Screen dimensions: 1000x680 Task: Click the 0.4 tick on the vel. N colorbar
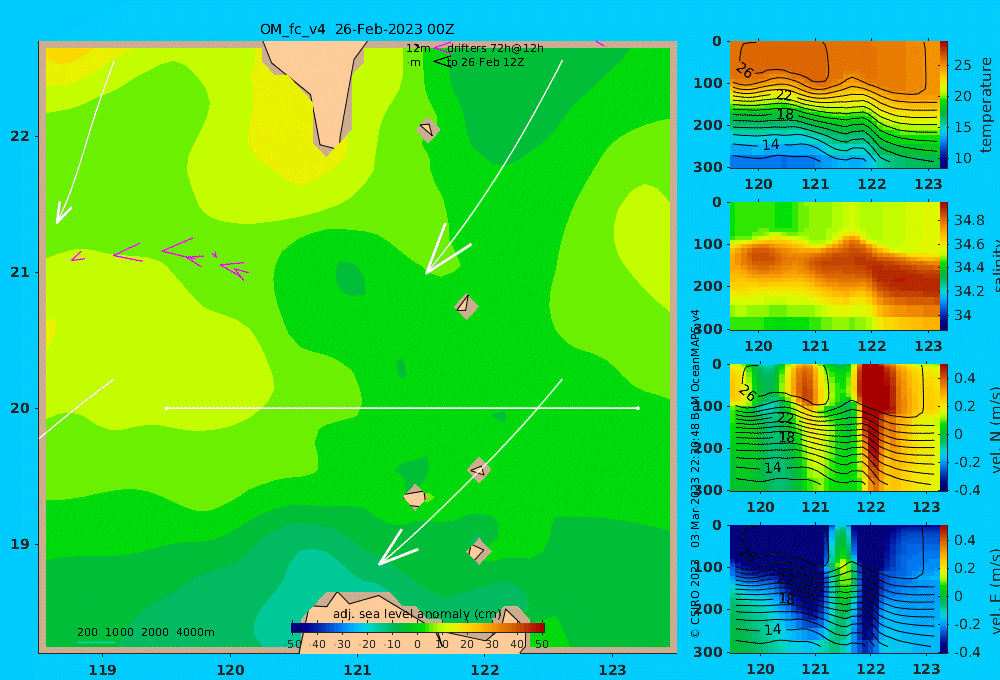pyautogui.click(x=965, y=378)
